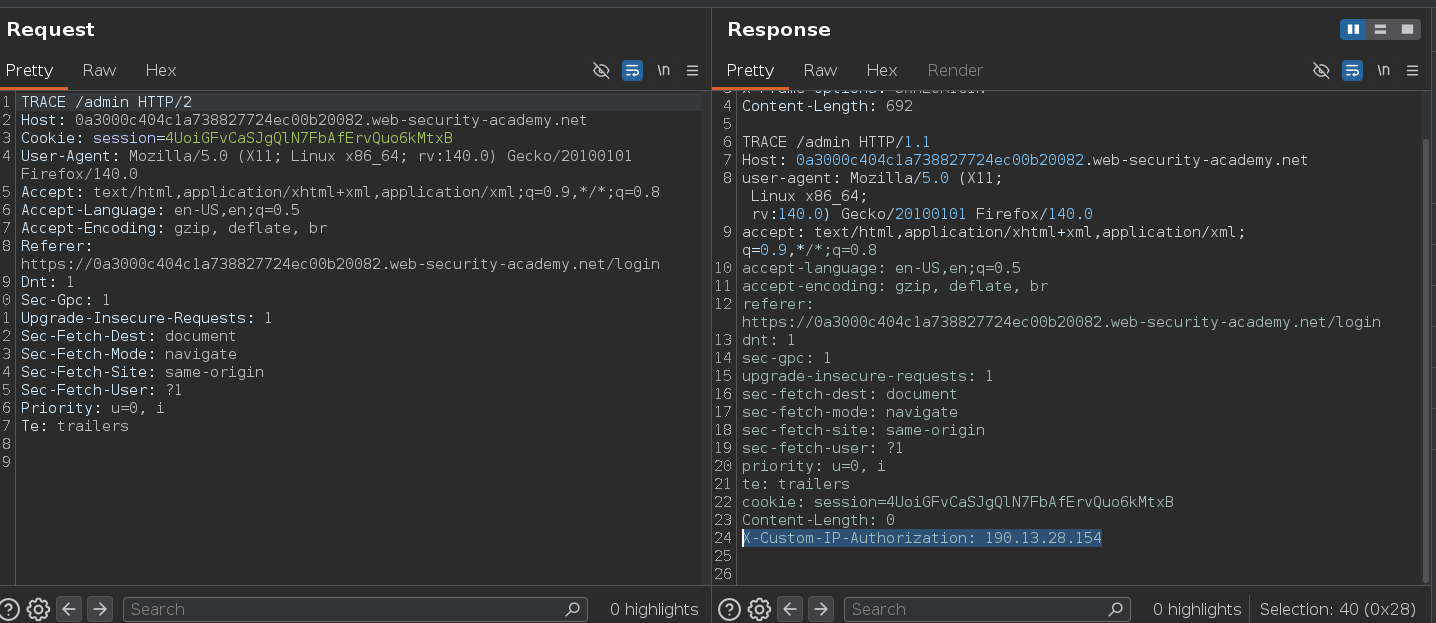Switch to Raw tab in Response

820,70
